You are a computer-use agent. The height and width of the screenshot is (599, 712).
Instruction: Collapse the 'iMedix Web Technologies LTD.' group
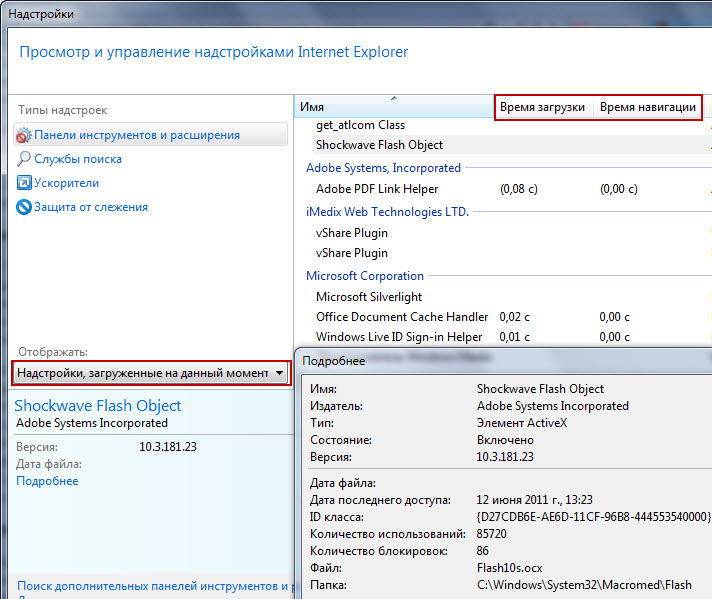tap(387, 212)
